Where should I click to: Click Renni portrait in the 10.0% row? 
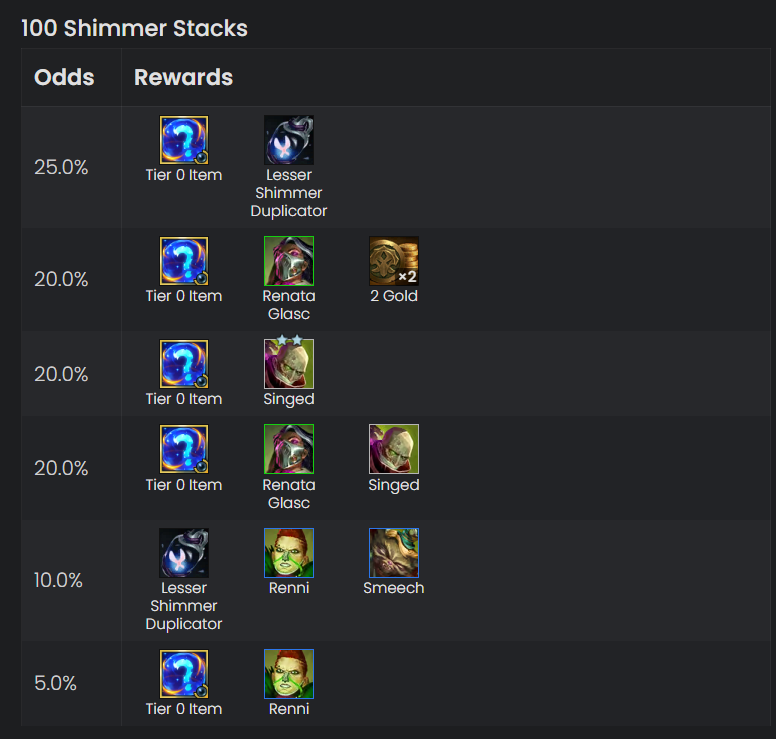(289, 553)
